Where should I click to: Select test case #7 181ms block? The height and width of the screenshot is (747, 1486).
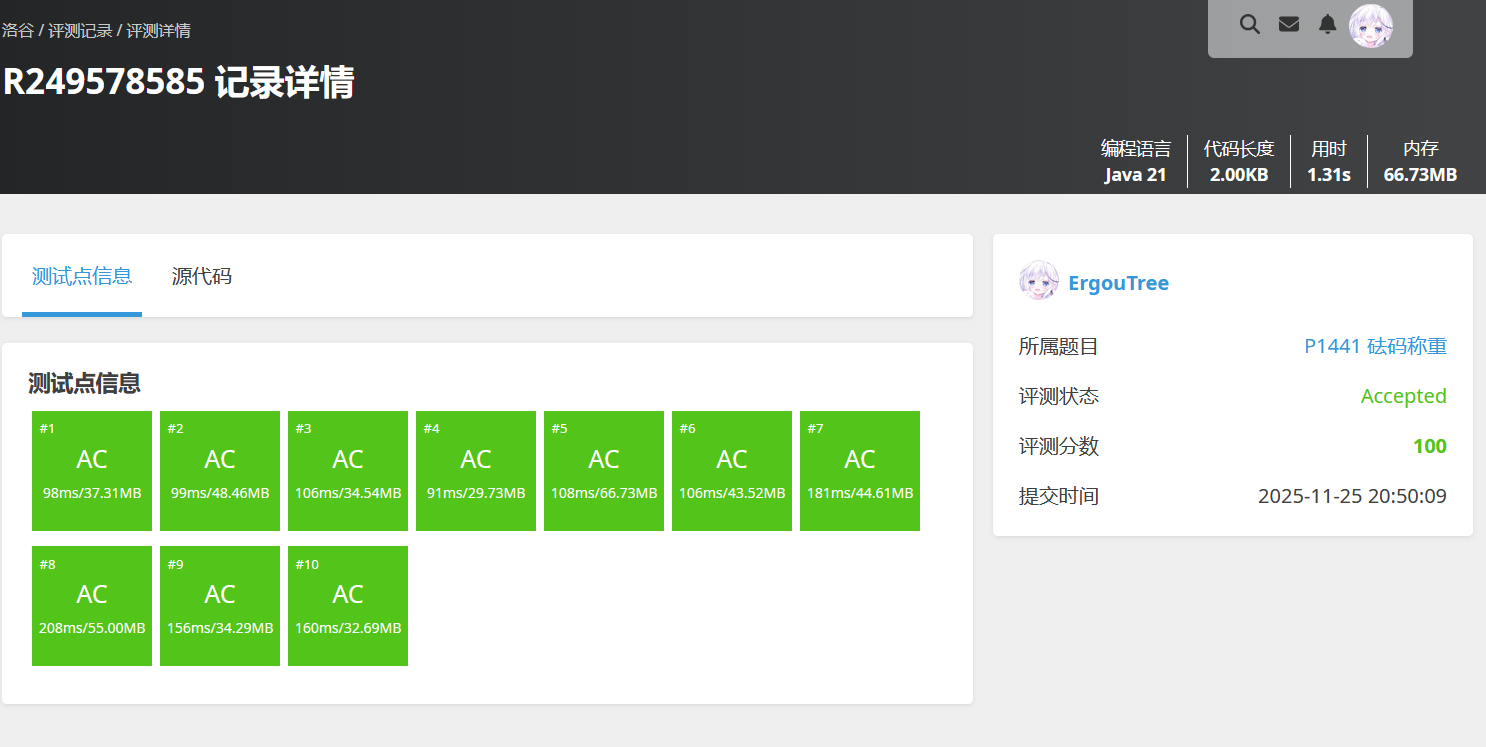coord(860,471)
